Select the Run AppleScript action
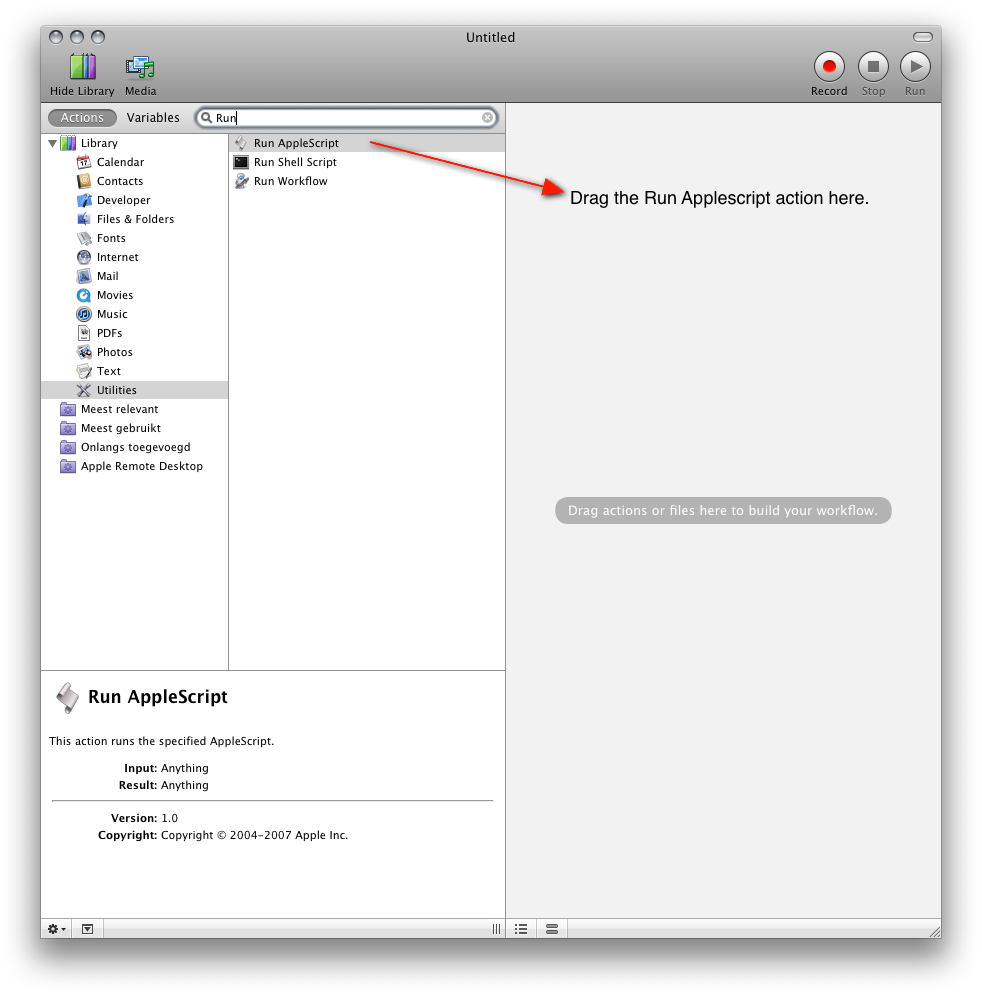The image size is (982, 994). click(366, 143)
